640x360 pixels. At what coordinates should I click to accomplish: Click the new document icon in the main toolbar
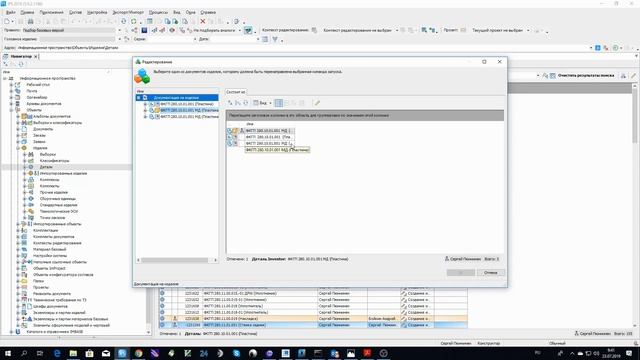pyautogui.click(x=7, y=21)
